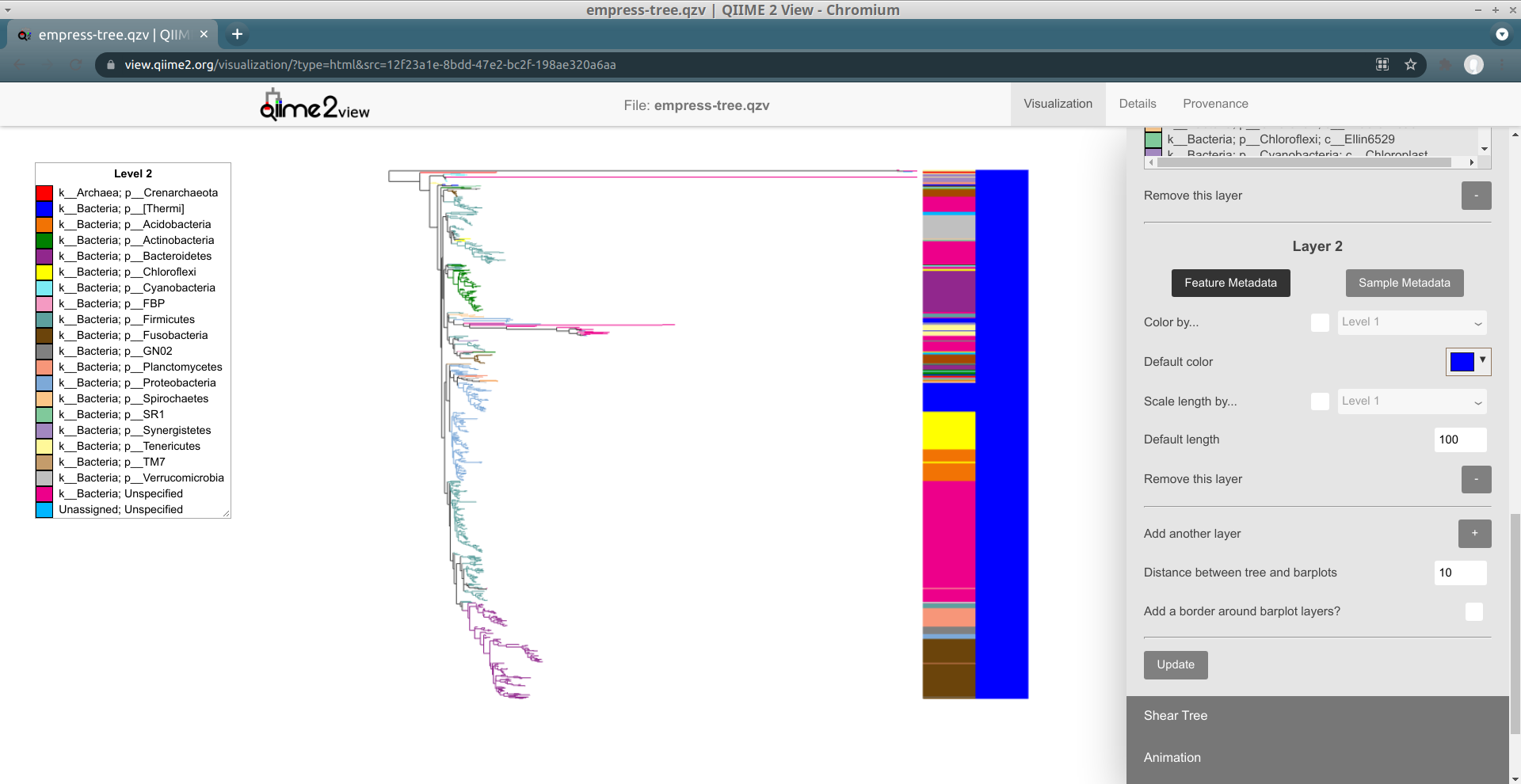
Task: Open the Shear Tree section
Action: coord(1175,715)
